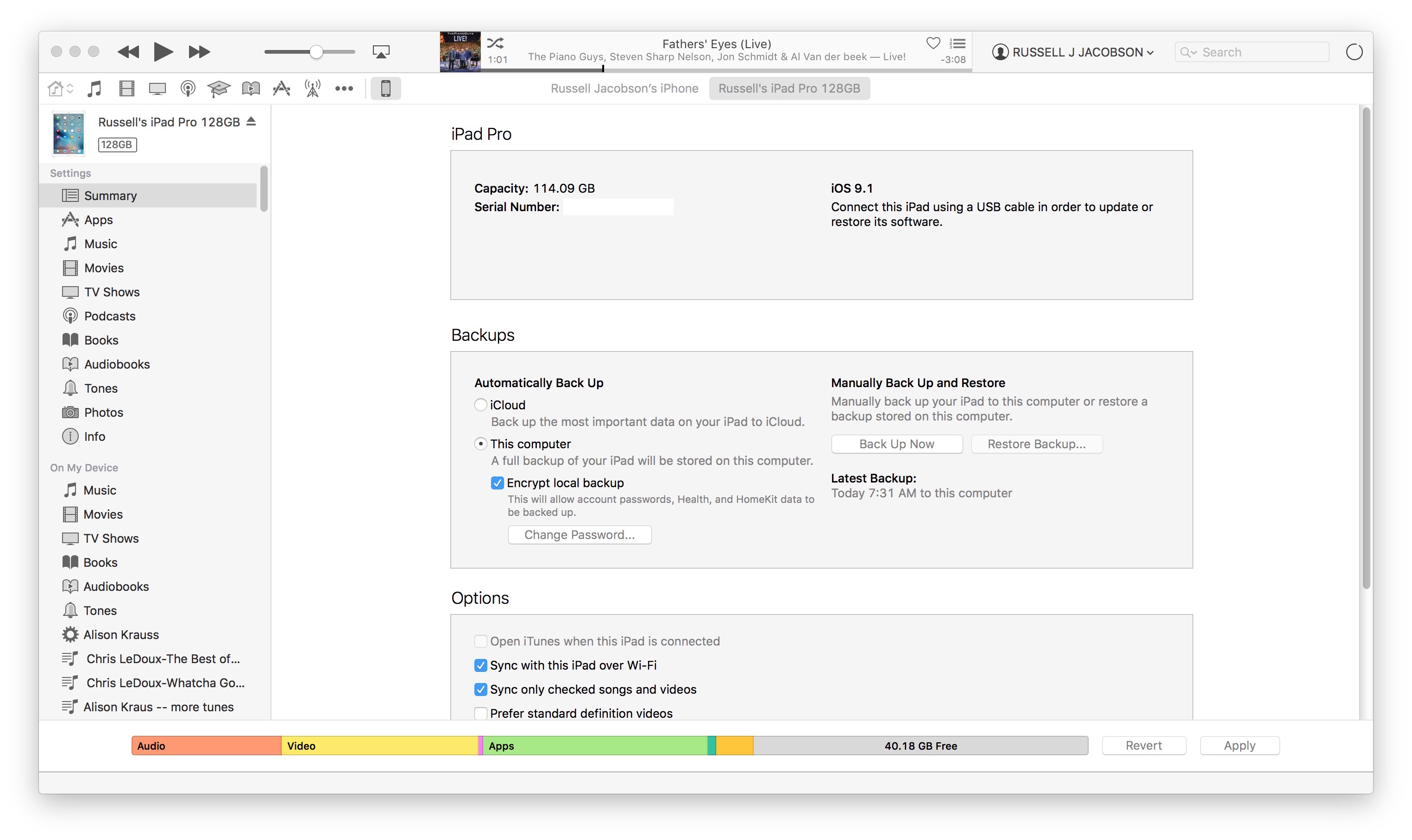This screenshot has width=1412, height=840.
Task: Click the activity circle icon at top right
Action: point(1354,52)
